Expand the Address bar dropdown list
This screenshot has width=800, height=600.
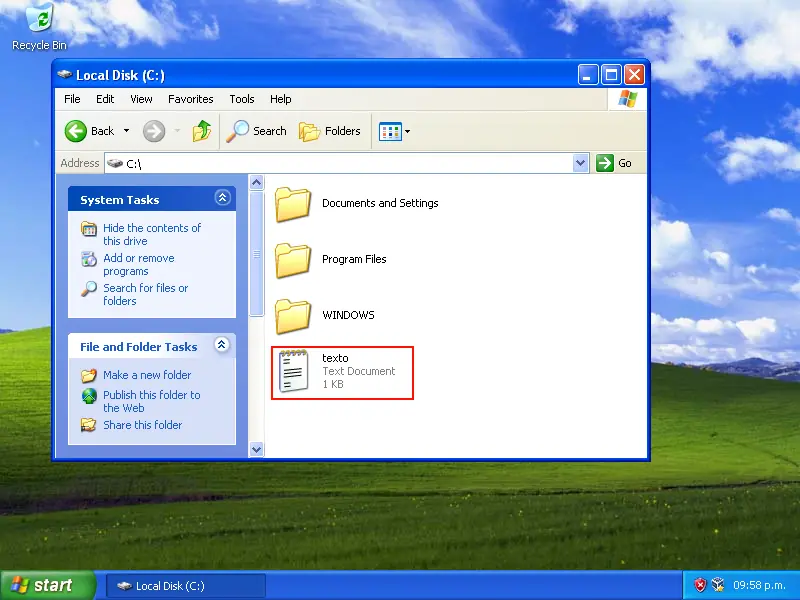(x=580, y=163)
